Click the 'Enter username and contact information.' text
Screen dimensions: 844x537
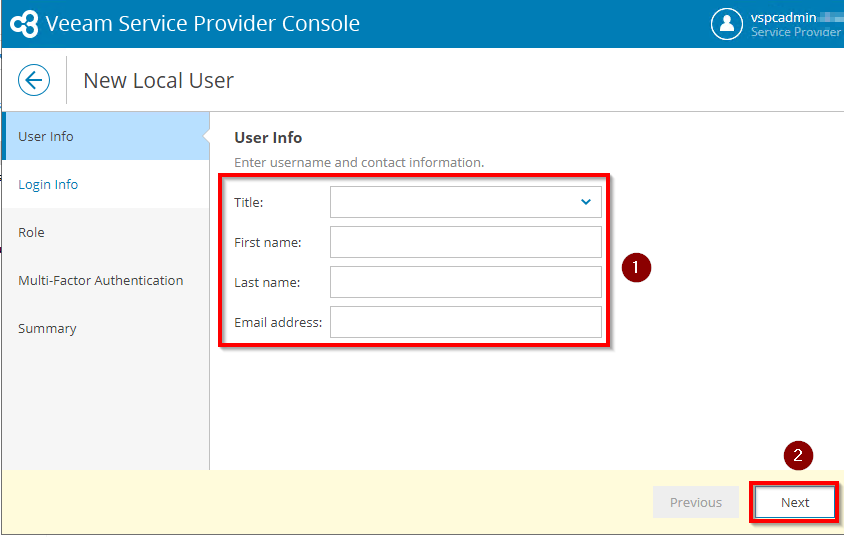[x=359, y=162]
